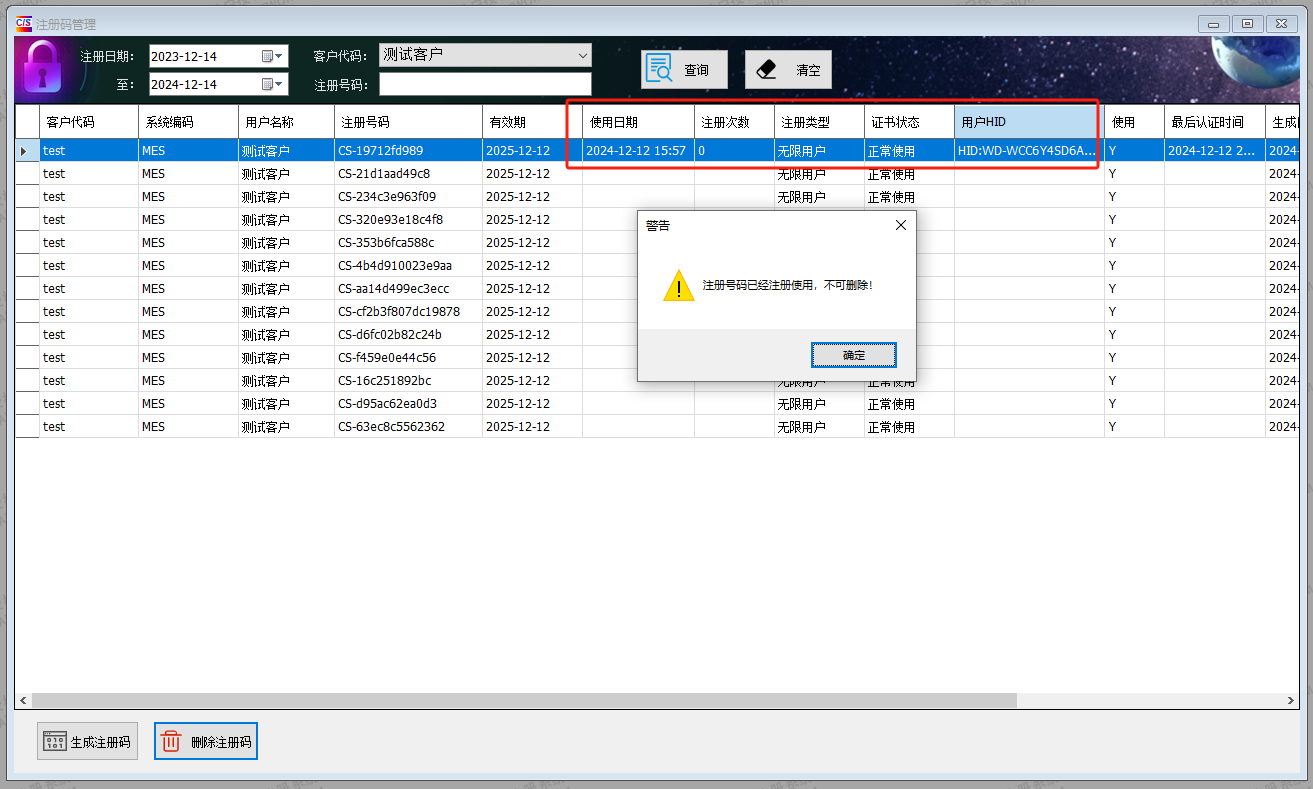Sort by 客户代码 column header

click(88, 122)
